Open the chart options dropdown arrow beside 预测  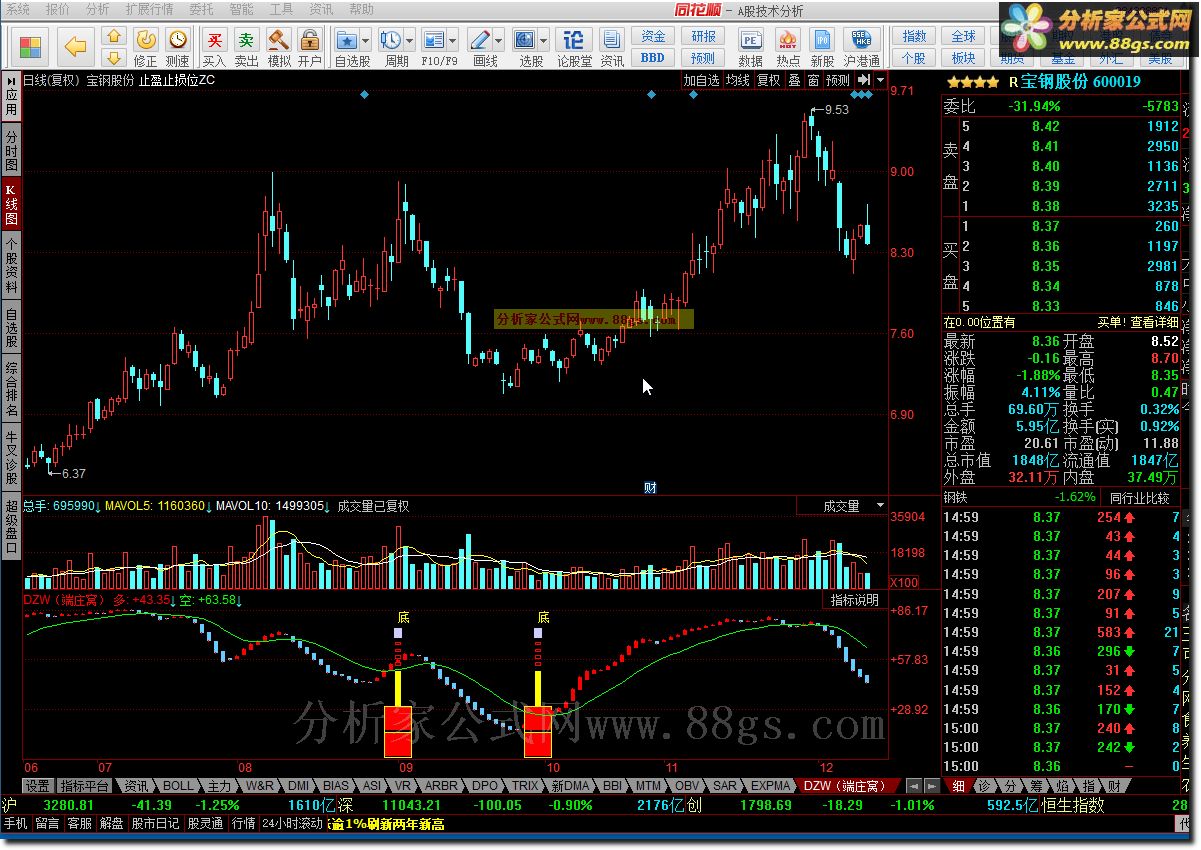point(878,80)
